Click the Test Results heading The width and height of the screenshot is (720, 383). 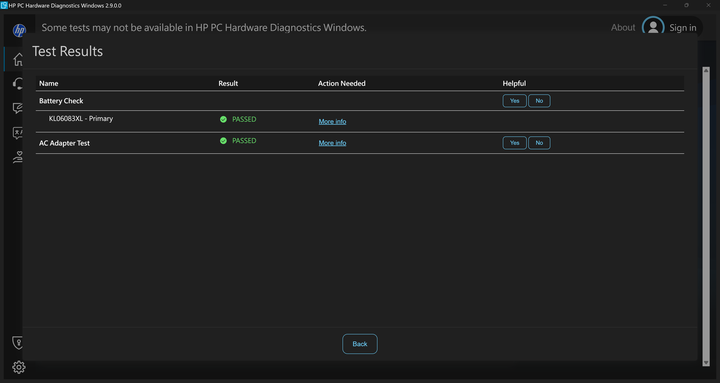pos(68,51)
